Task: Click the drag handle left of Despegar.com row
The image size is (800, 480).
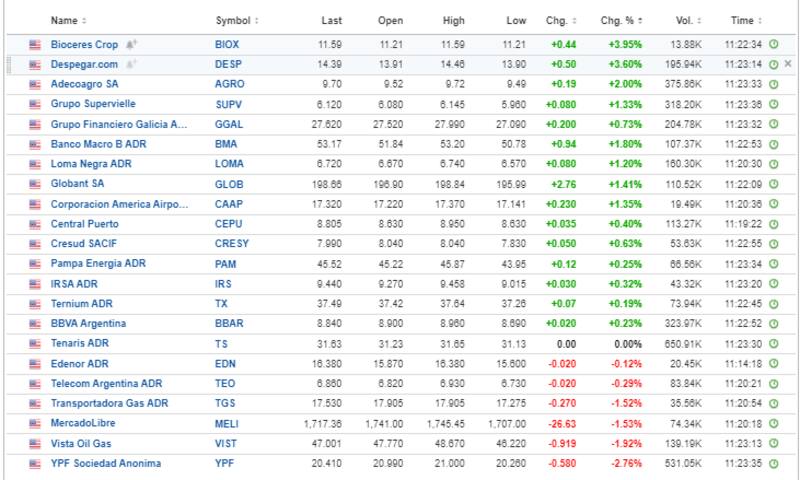Action: (9, 64)
